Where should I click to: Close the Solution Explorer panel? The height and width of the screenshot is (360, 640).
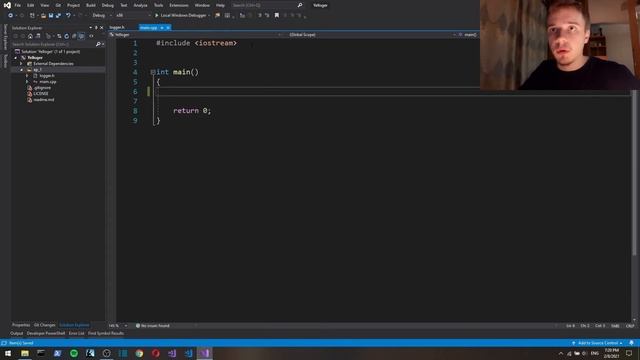point(102,28)
